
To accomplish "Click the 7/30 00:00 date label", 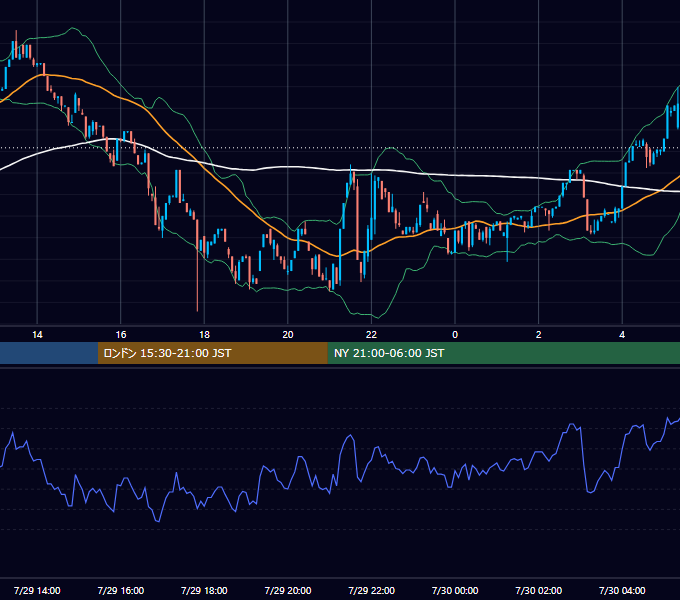I will [x=455, y=590].
